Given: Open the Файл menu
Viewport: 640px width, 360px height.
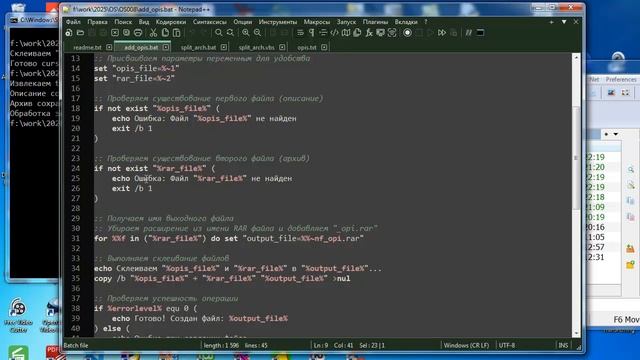Looking at the screenshot, I should [x=73, y=22].
